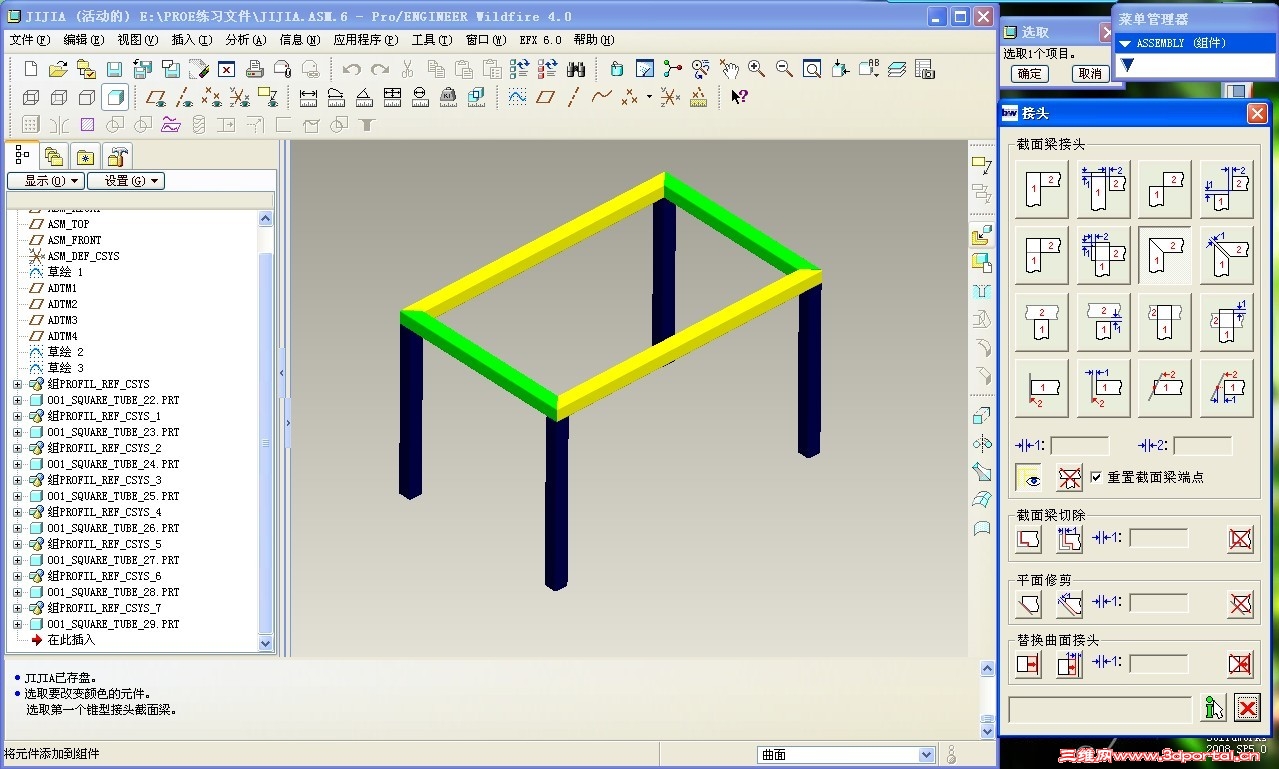The image size is (1279, 769).
Task: Open the 设置 dropdown in model tree
Action: click(x=126, y=181)
